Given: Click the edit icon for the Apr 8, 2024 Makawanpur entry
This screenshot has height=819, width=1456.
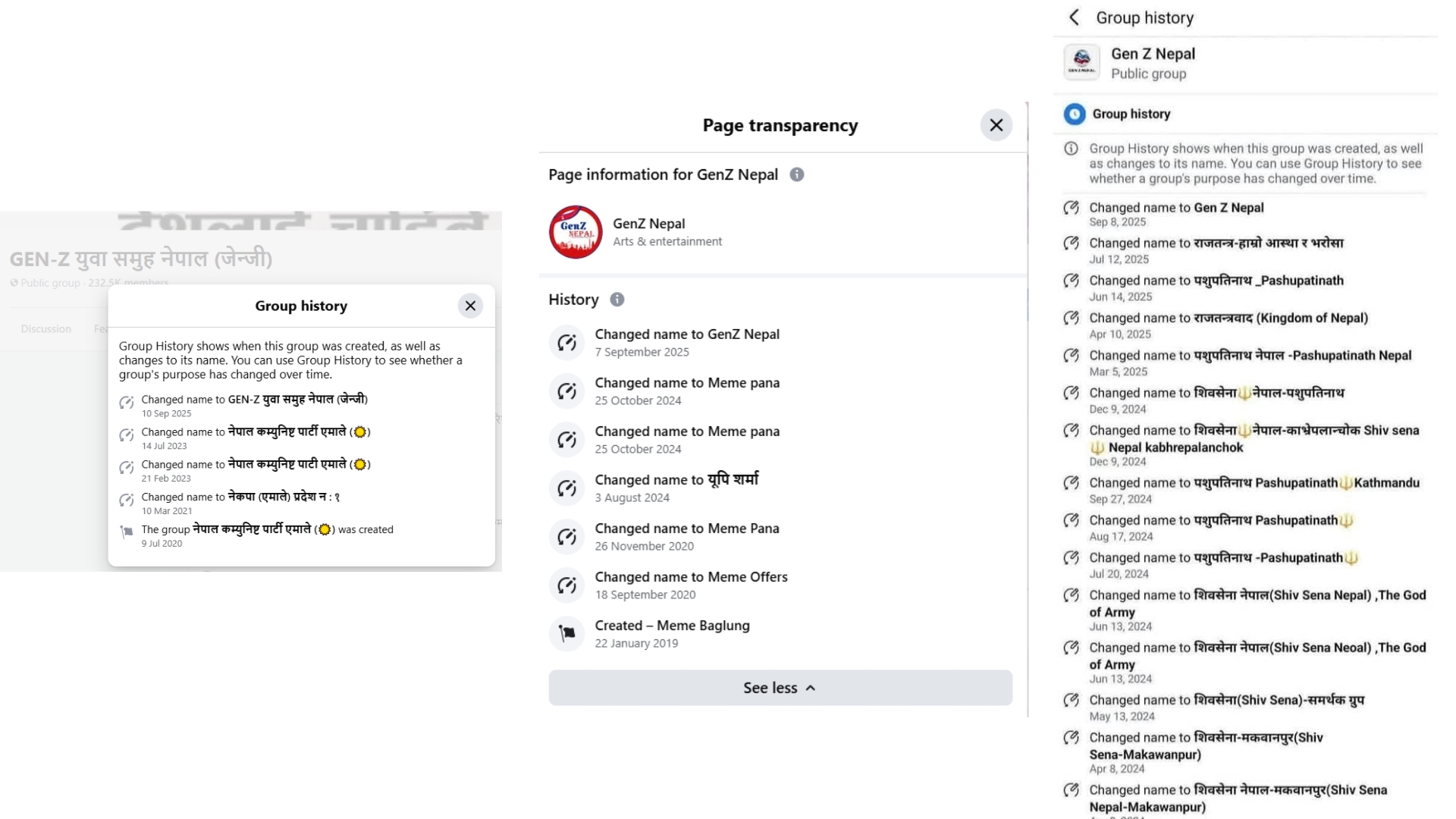Looking at the screenshot, I should (1071, 738).
